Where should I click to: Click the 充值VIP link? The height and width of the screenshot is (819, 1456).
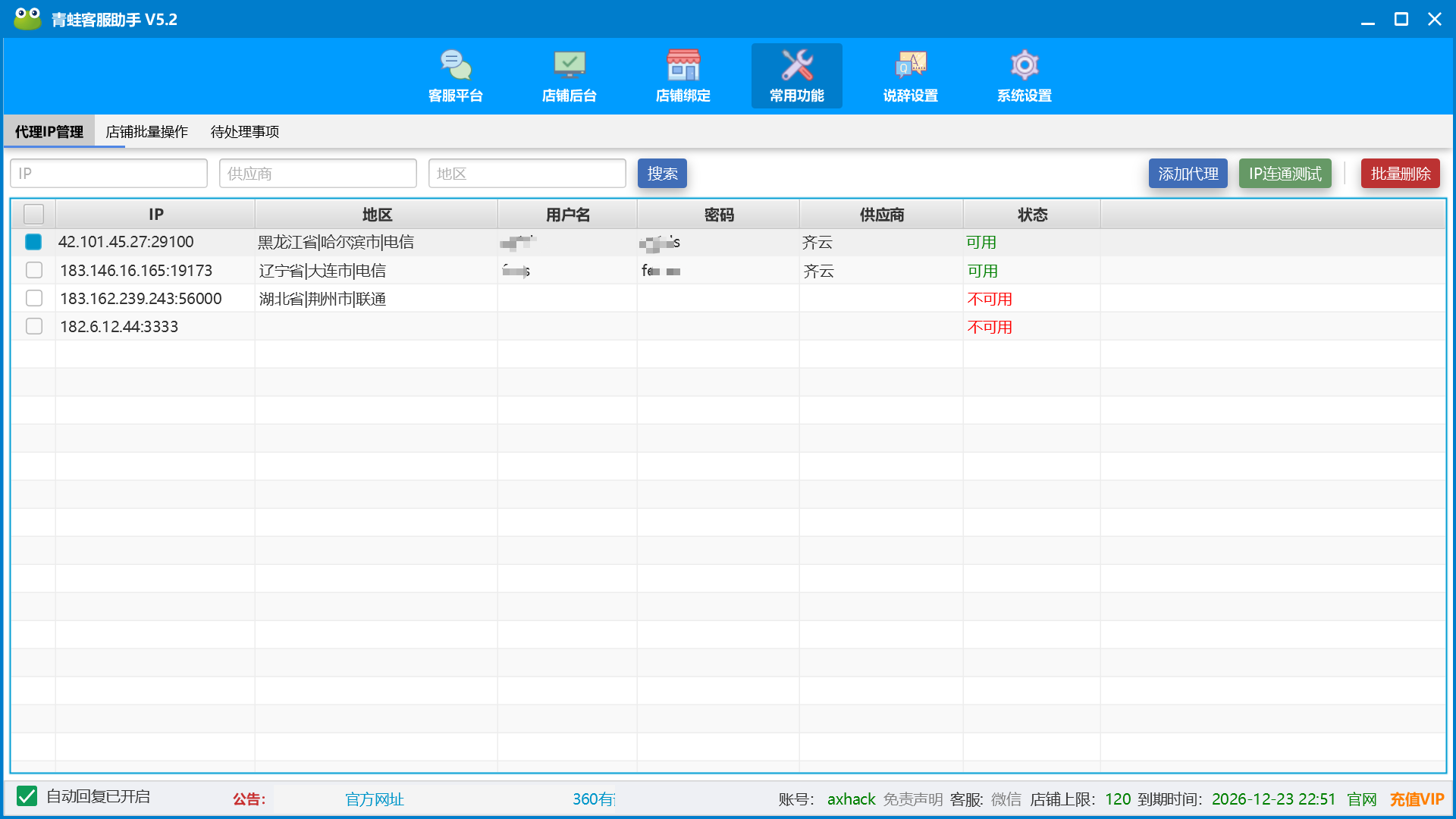1416,799
